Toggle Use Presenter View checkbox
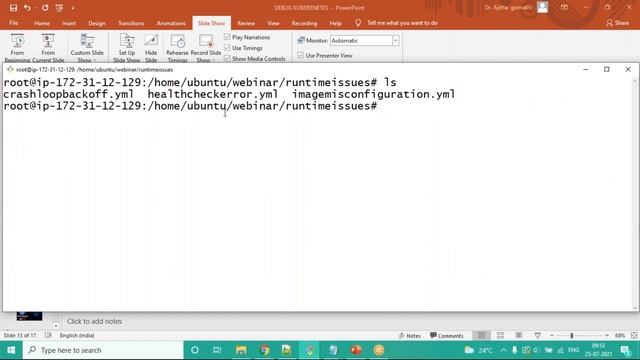Viewport: 640px width, 360px height. click(301, 55)
